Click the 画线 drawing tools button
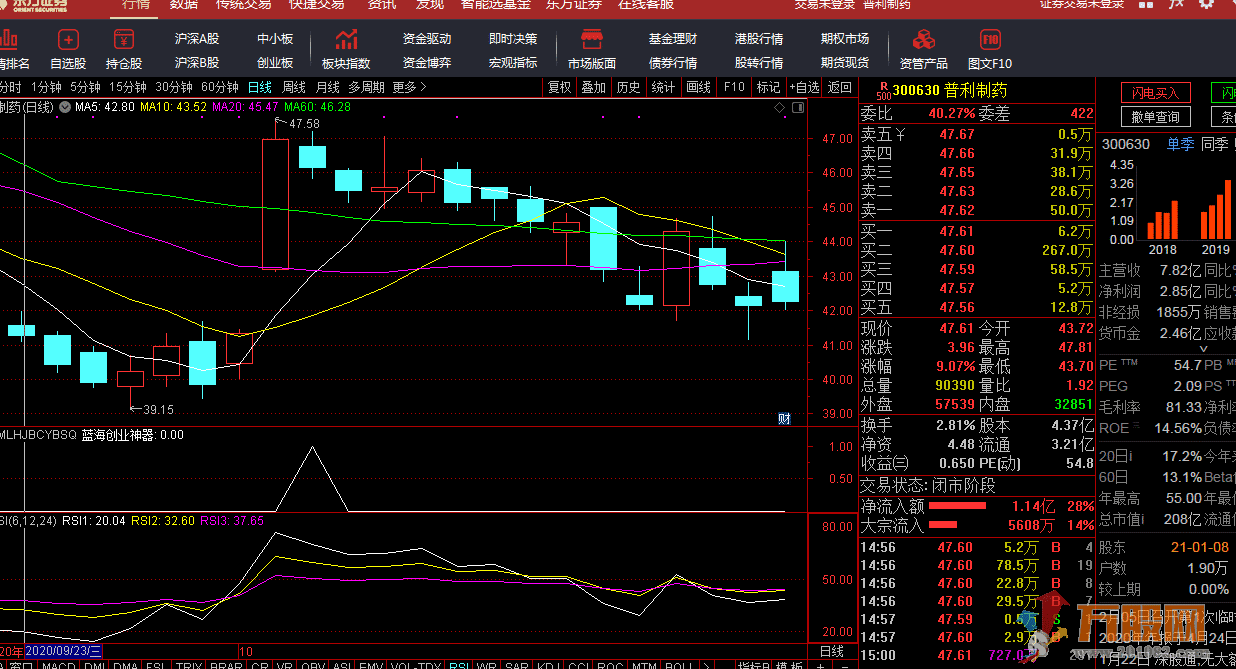Viewport: 1236px width, 669px height. [699, 87]
